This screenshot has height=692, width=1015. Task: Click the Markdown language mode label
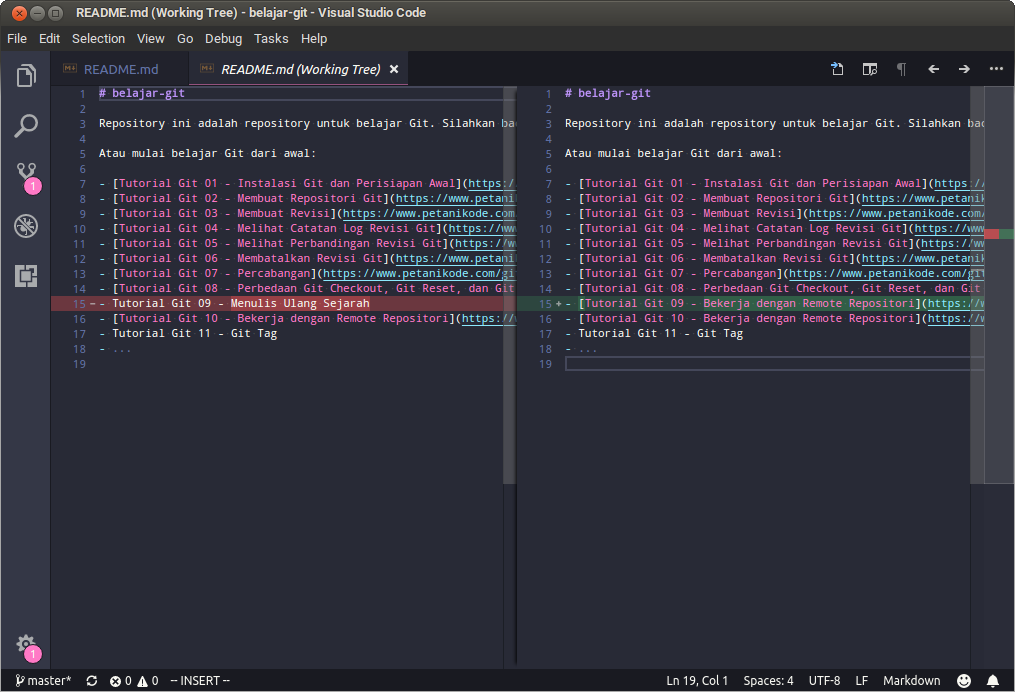(x=911, y=681)
